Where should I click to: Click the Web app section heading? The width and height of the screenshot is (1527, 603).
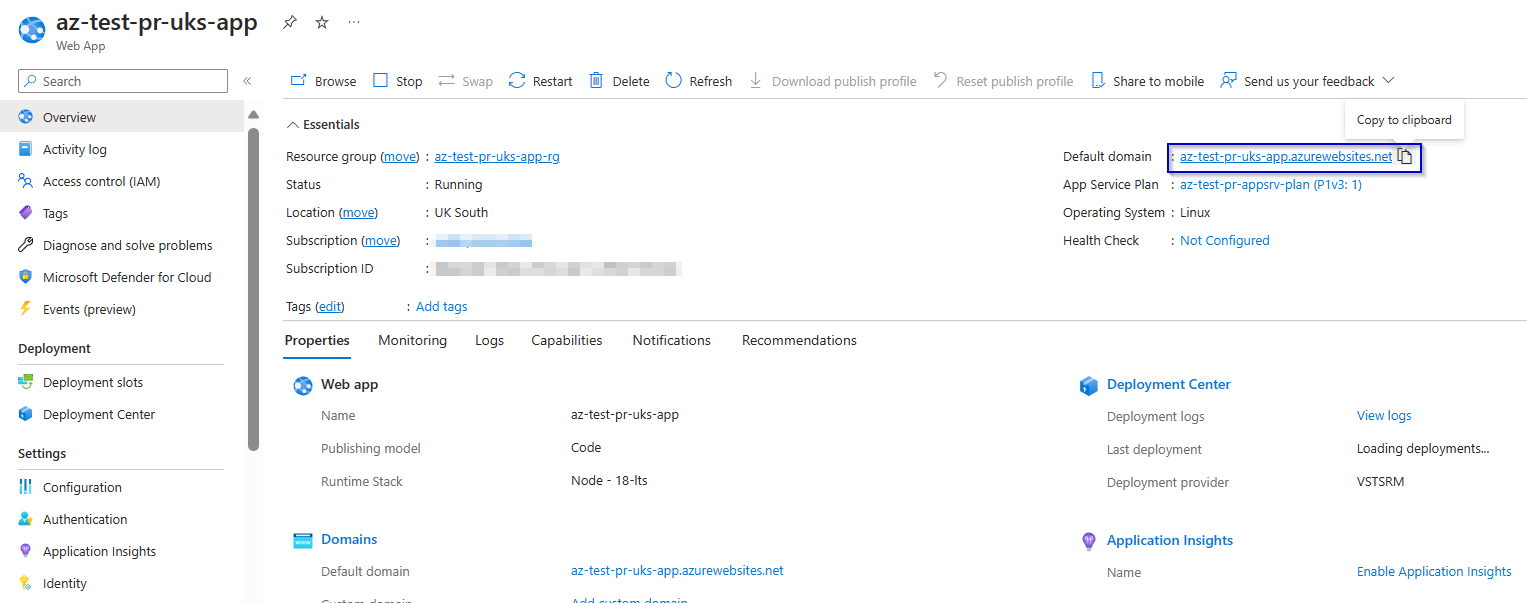349,384
